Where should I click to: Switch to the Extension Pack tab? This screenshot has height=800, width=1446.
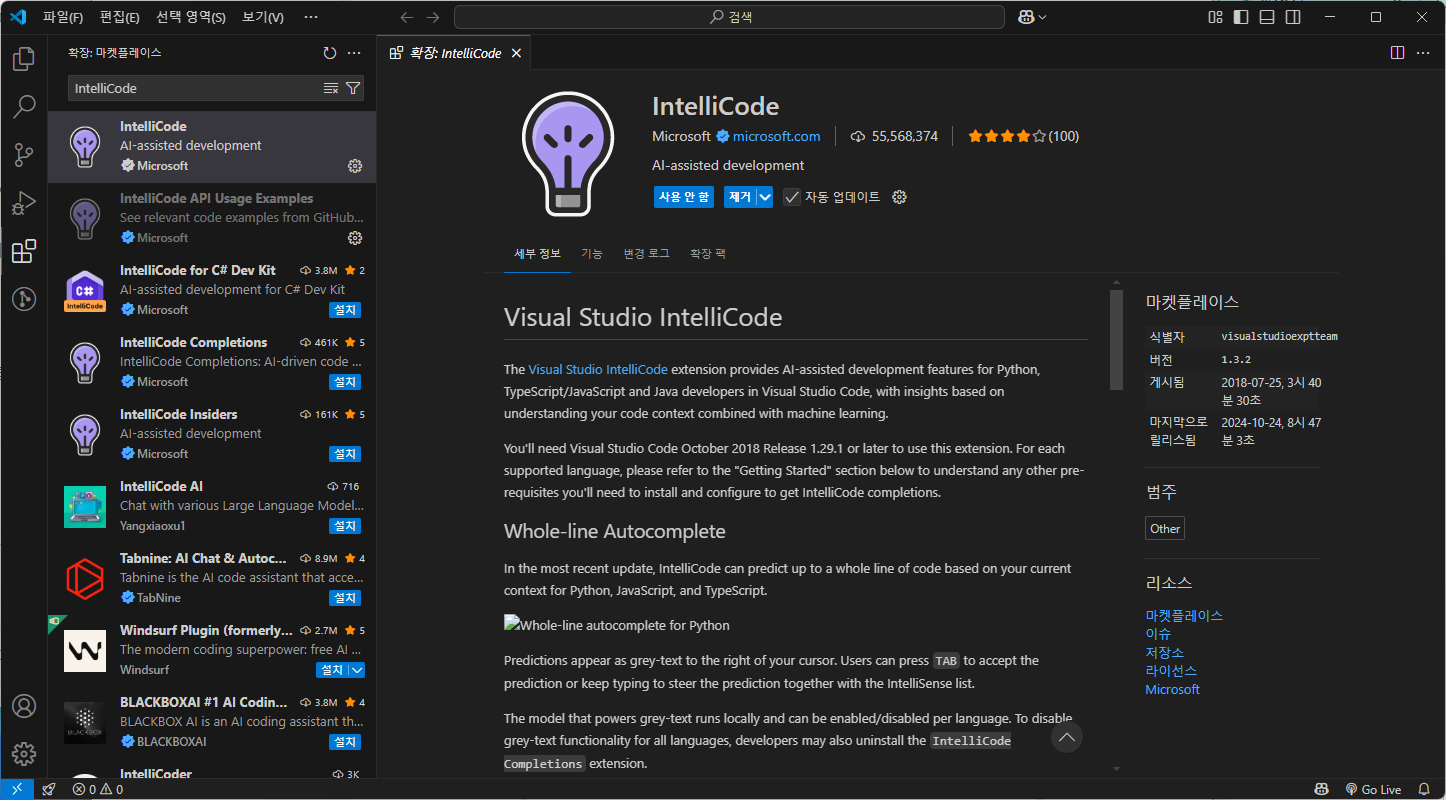(708, 254)
